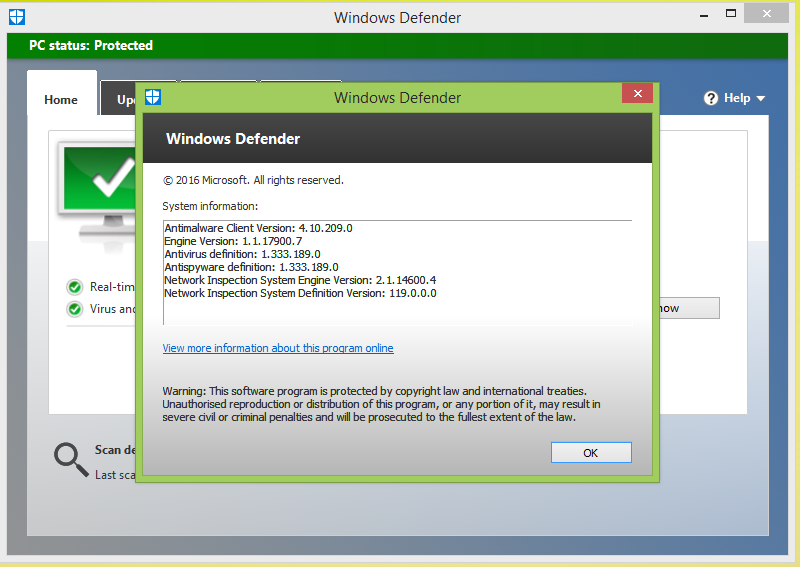Screen dimensions: 800x567
Task: Click the 'Last sca' text under Scan details
Action: coord(115,475)
